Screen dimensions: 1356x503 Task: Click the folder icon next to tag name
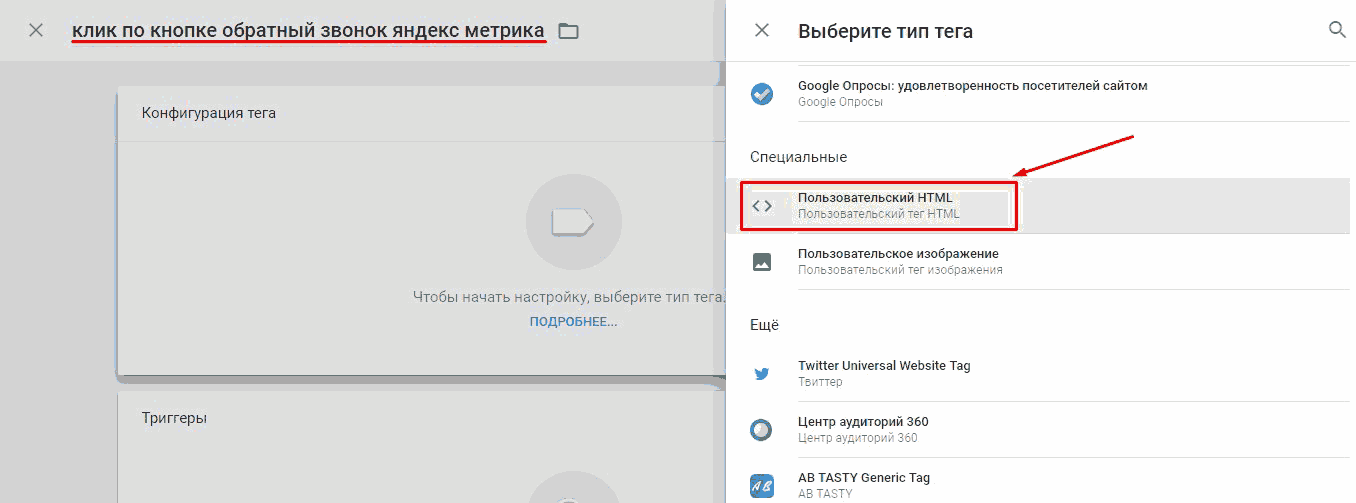[568, 31]
